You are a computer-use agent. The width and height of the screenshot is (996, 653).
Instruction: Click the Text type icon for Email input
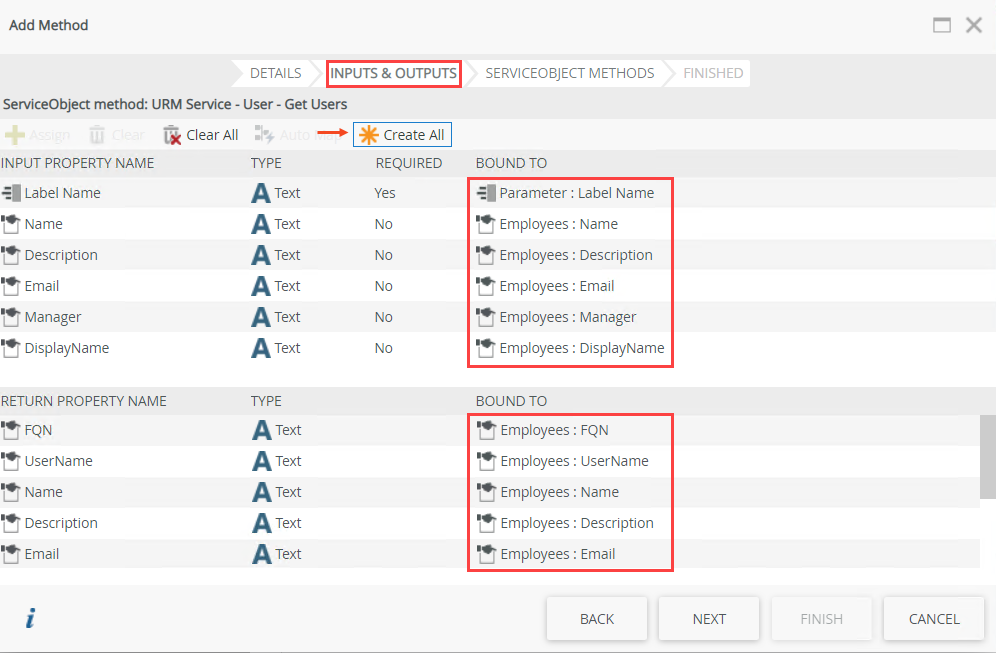coord(261,286)
